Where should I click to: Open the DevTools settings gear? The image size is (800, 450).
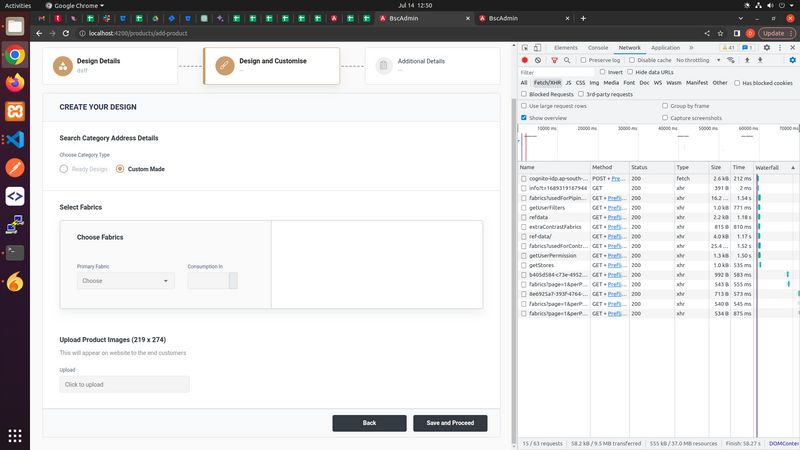tap(766, 47)
